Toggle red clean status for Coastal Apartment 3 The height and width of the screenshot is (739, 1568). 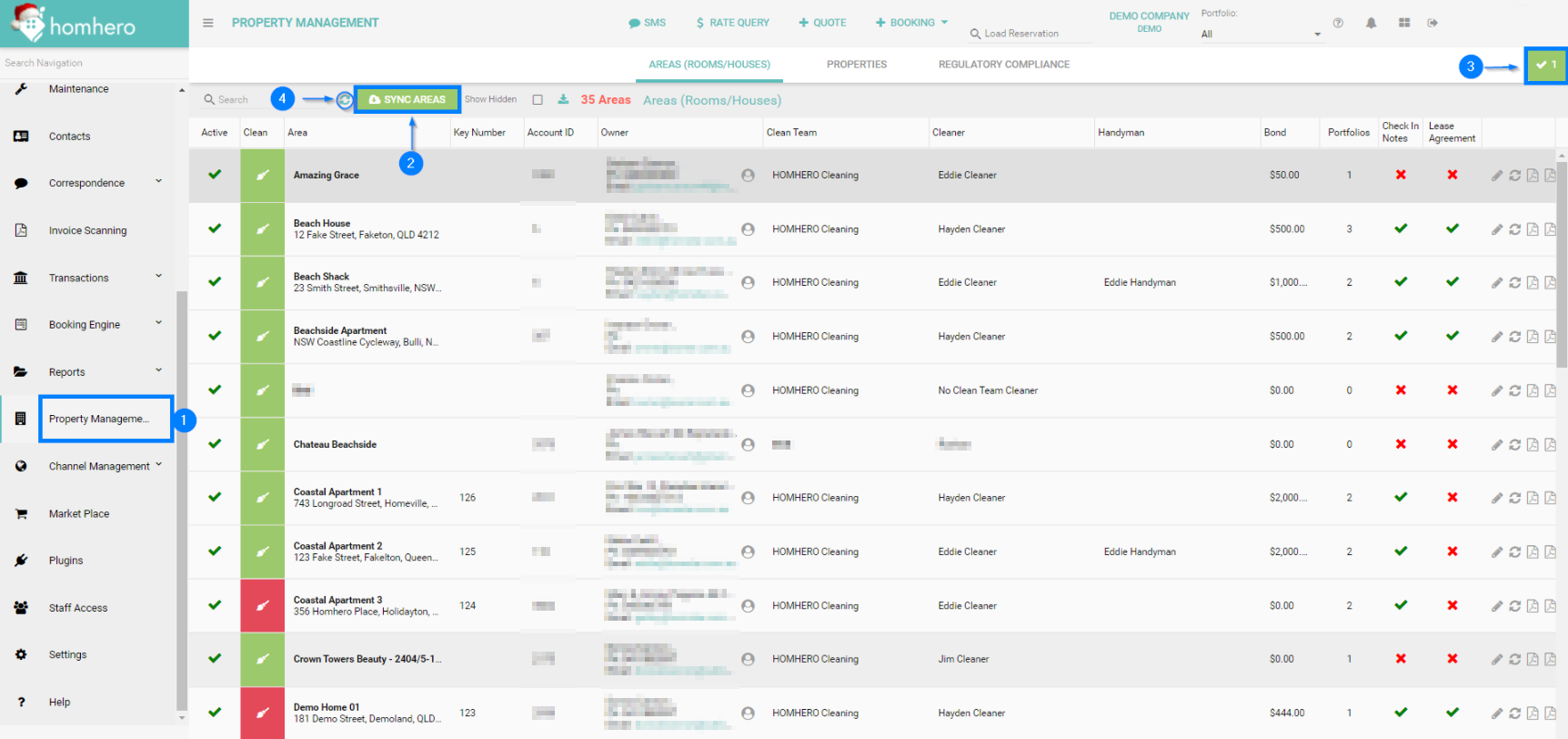[262, 605]
